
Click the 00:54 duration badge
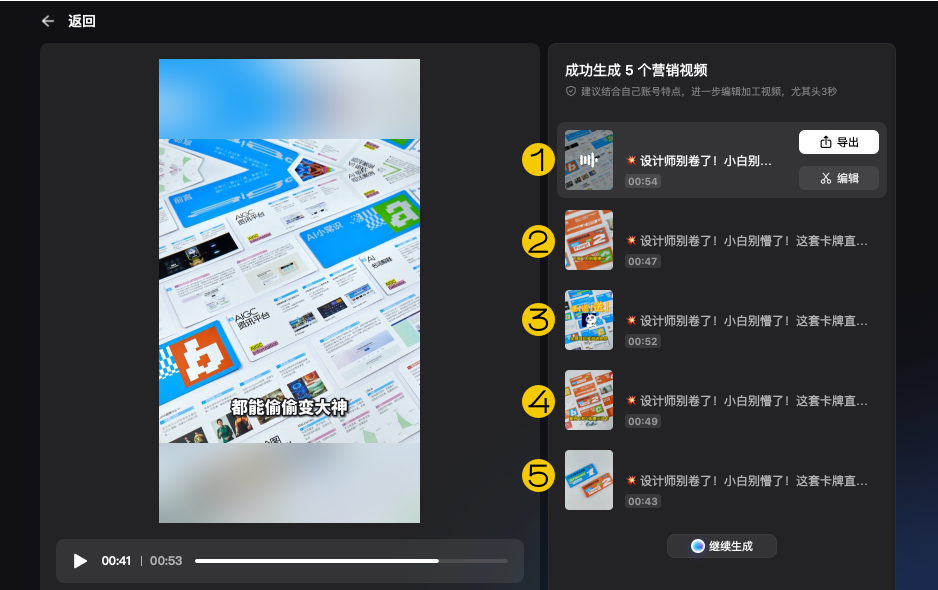(x=643, y=181)
